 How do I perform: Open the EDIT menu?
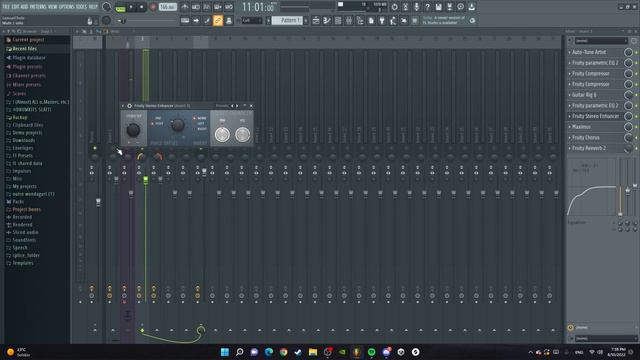(16, 7)
